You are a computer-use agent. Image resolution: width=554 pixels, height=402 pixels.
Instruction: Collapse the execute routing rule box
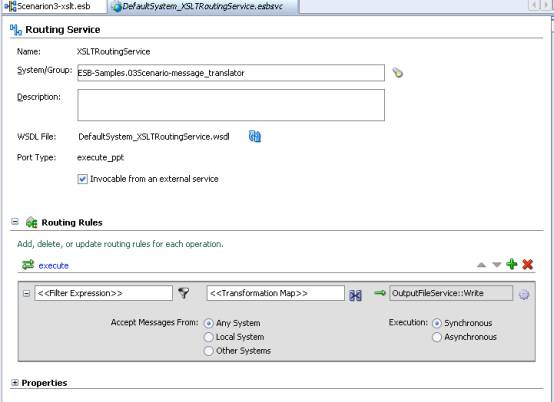[26, 293]
